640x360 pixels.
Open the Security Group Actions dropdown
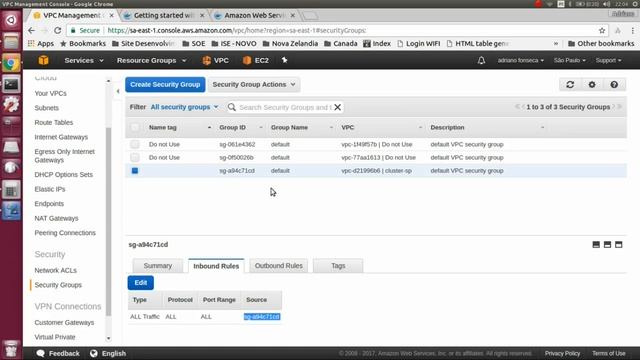[x=254, y=84]
